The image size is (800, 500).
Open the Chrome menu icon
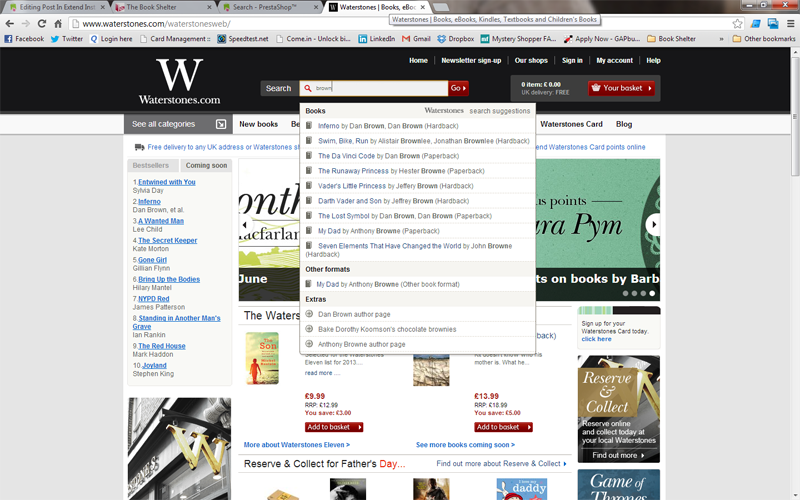point(790,23)
